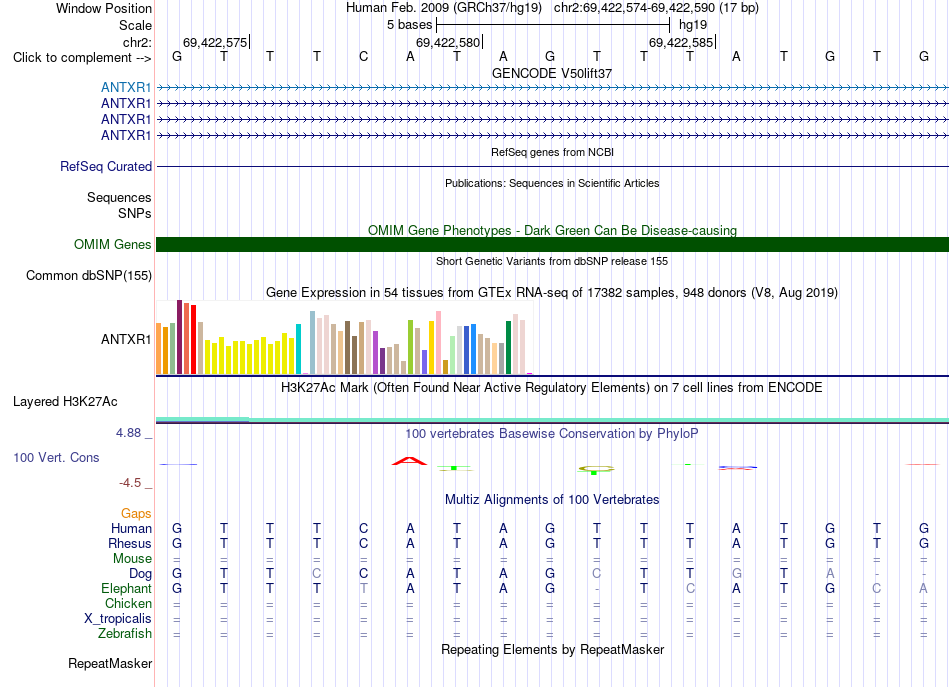950x687 pixels.
Task: Click the olive G conservation logo glyph
Action: [x=596, y=469]
